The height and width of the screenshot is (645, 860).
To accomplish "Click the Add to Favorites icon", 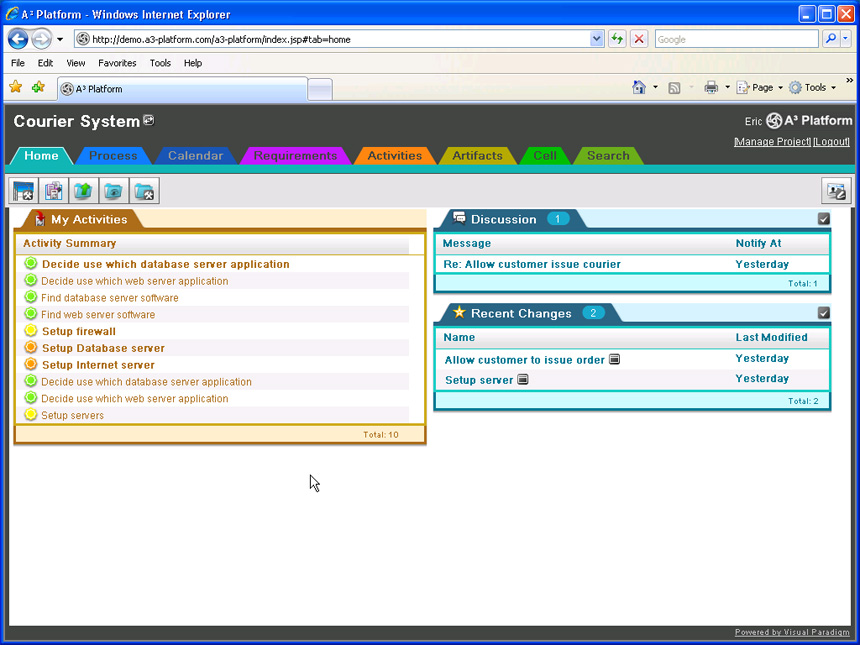I will click(38, 87).
